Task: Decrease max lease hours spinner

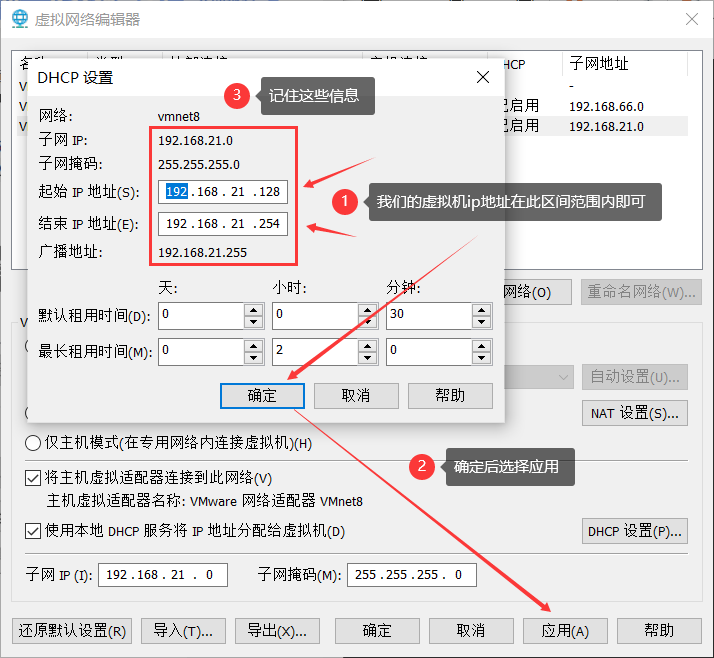Action: point(367,358)
